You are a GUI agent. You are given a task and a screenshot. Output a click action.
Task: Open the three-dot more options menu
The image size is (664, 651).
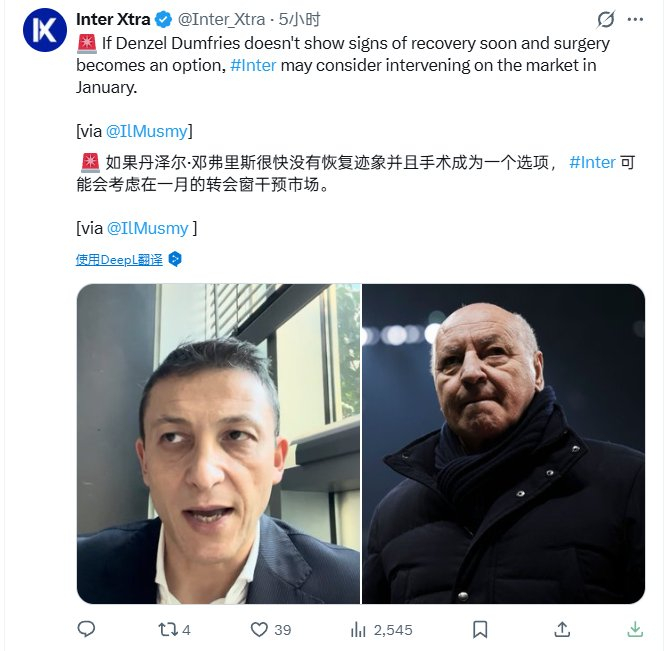pos(635,19)
